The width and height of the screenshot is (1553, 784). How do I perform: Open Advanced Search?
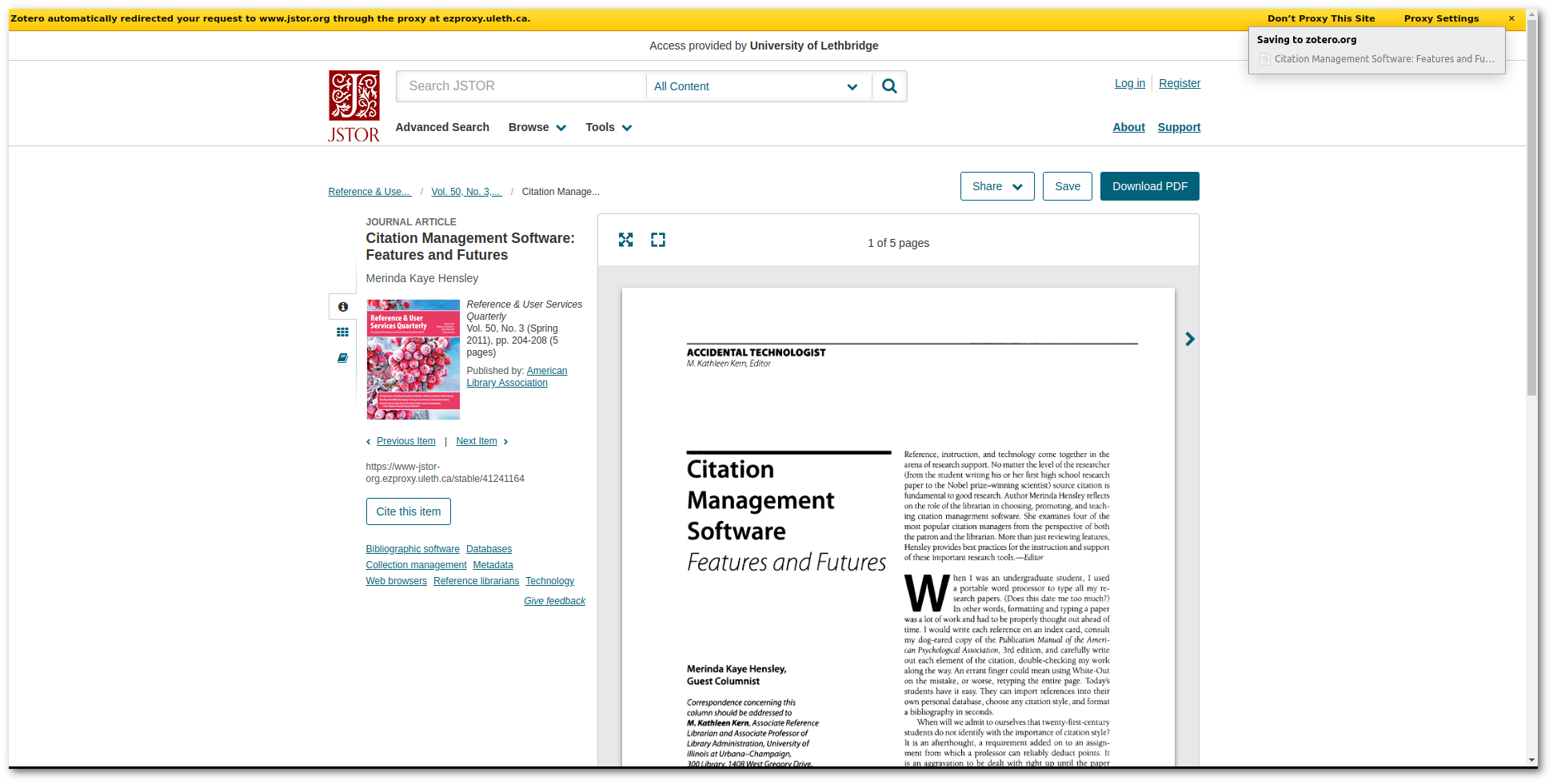[x=442, y=127]
